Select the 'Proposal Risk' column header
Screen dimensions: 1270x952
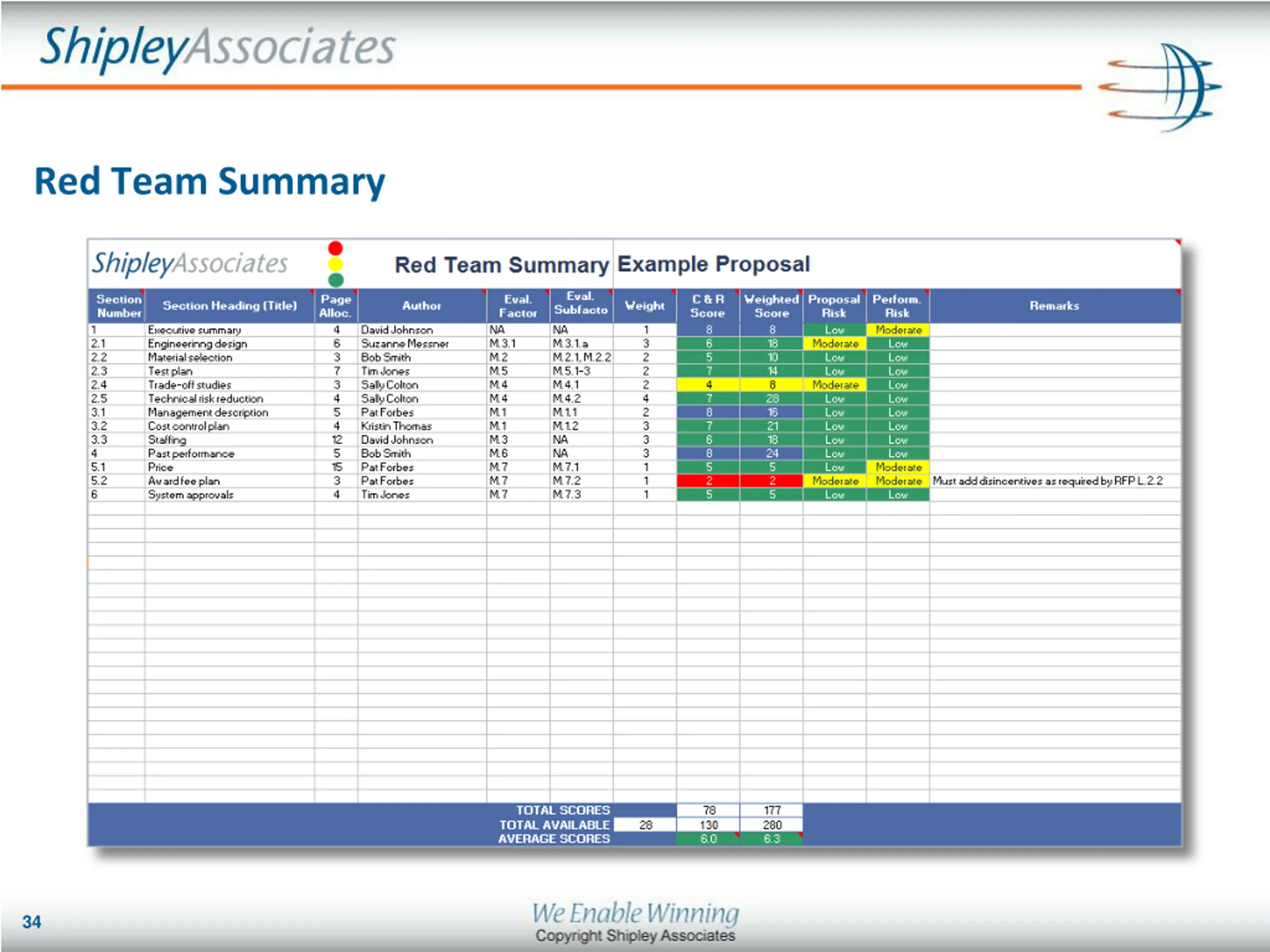[834, 306]
